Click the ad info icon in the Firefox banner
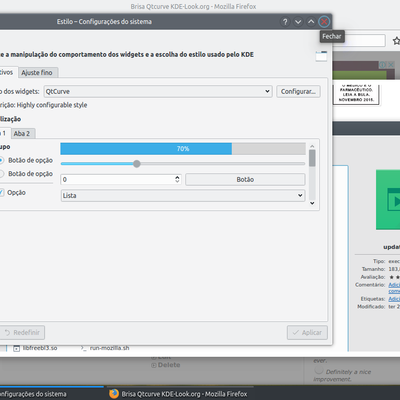This screenshot has width=400, height=400. 383,65
